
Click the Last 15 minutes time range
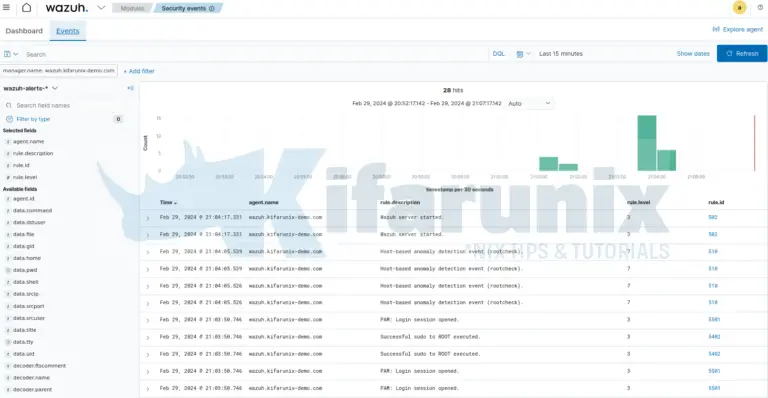(561, 54)
